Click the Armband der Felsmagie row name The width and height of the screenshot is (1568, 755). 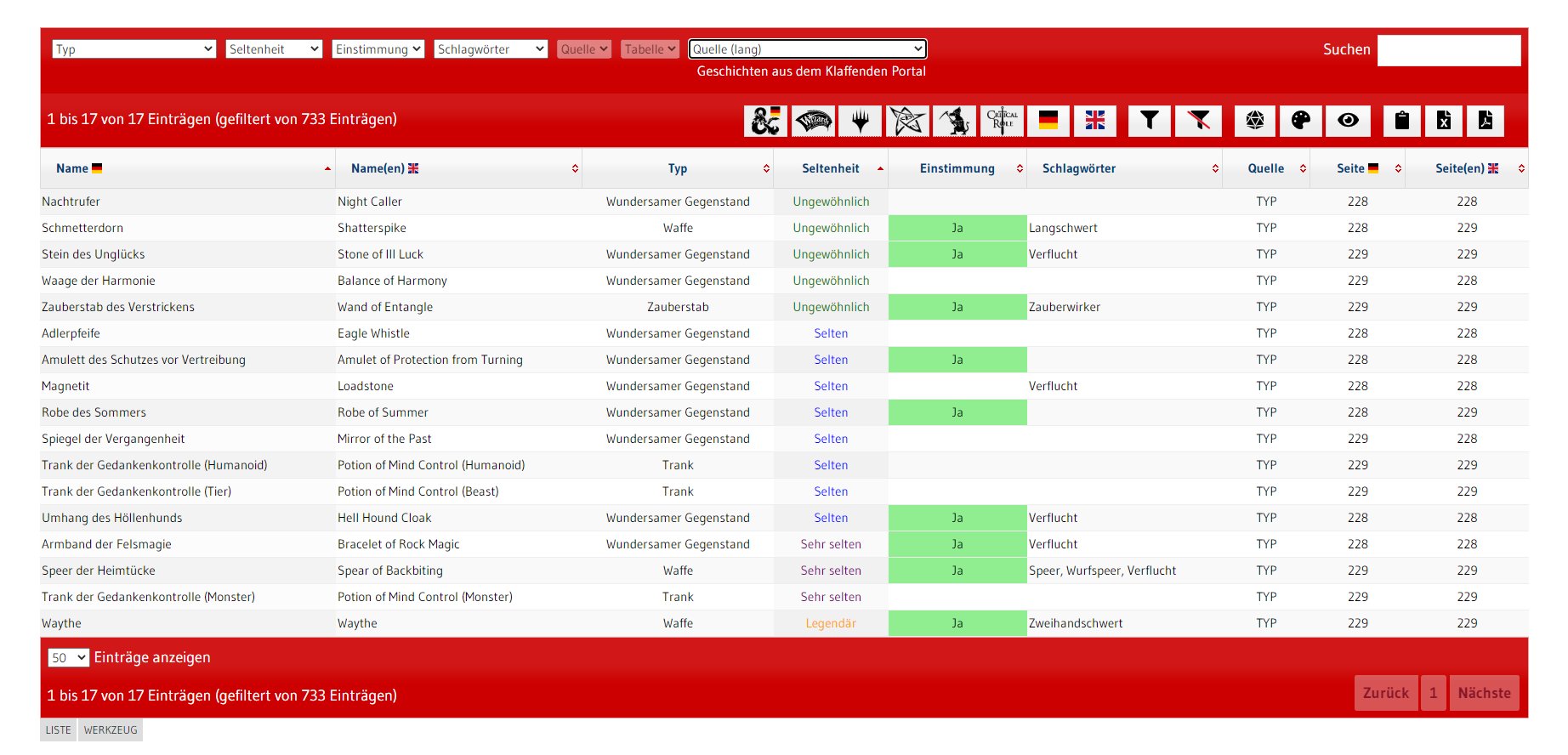click(106, 544)
